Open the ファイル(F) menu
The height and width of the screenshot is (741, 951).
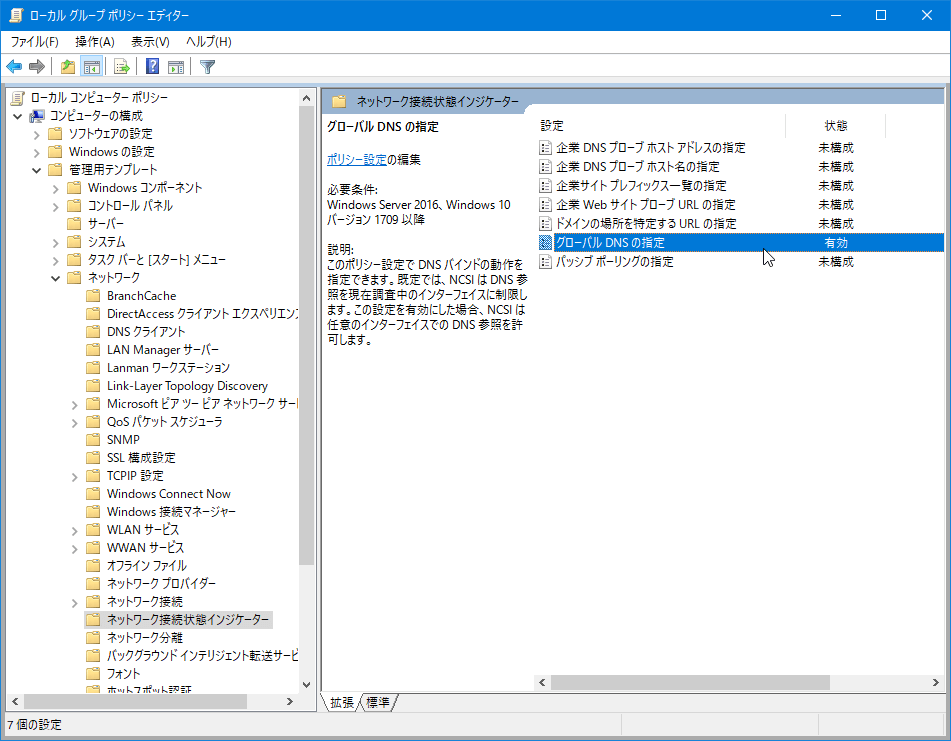tap(34, 41)
